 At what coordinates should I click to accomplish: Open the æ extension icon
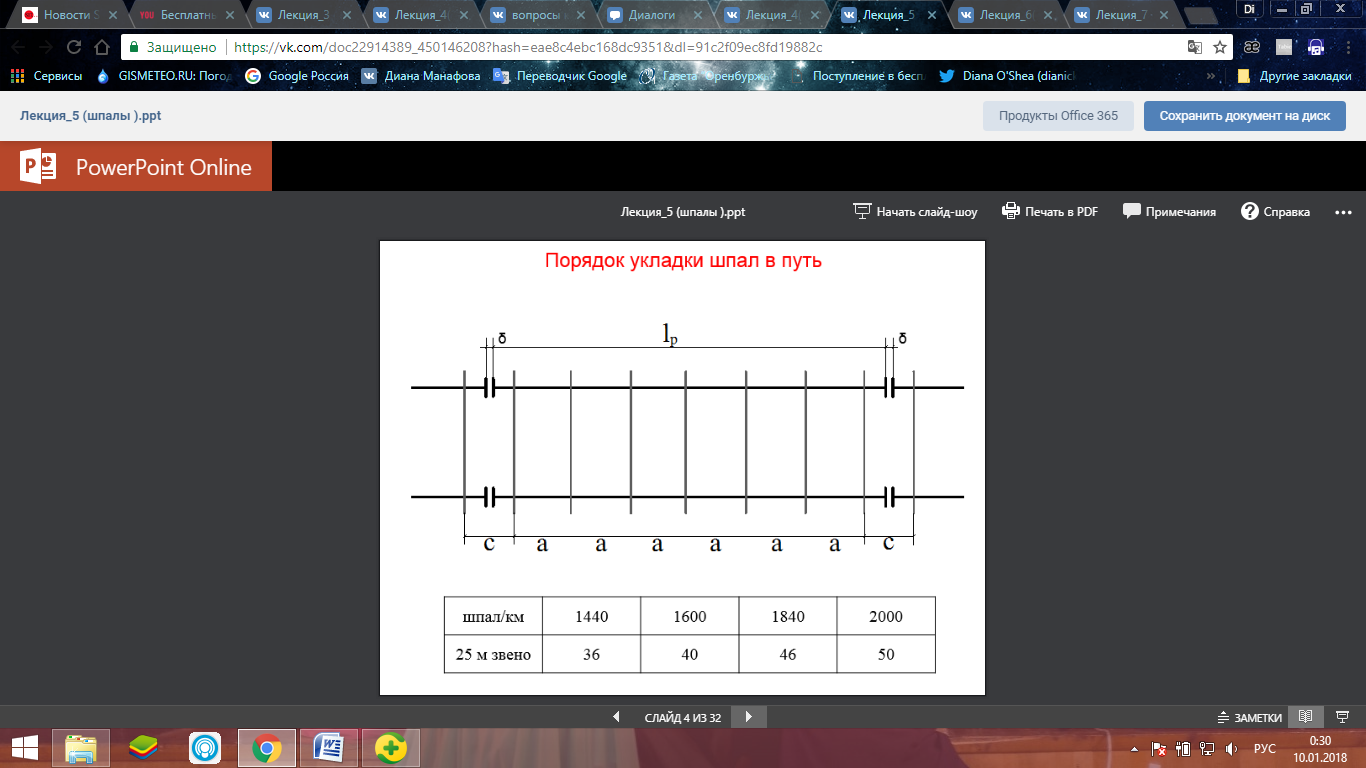click(1251, 47)
